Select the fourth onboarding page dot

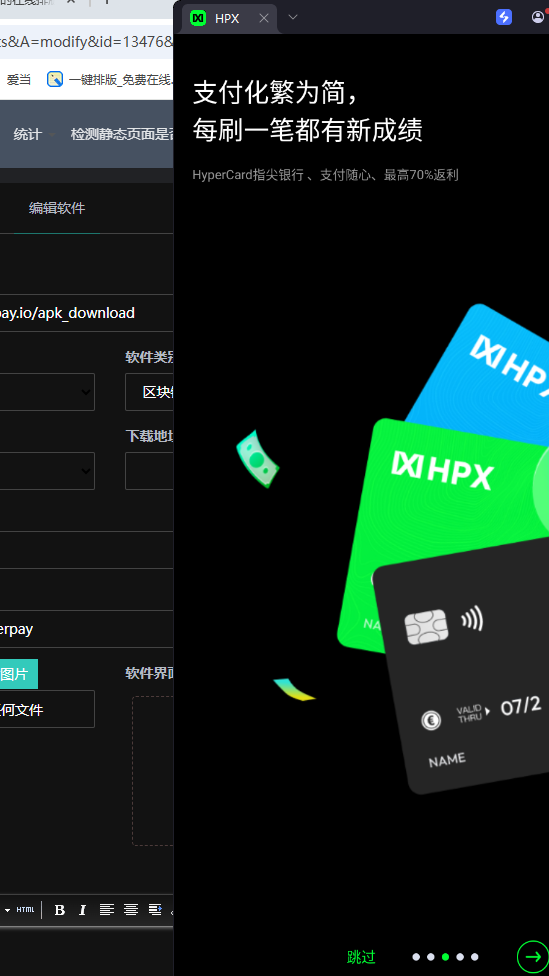[x=460, y=957]
